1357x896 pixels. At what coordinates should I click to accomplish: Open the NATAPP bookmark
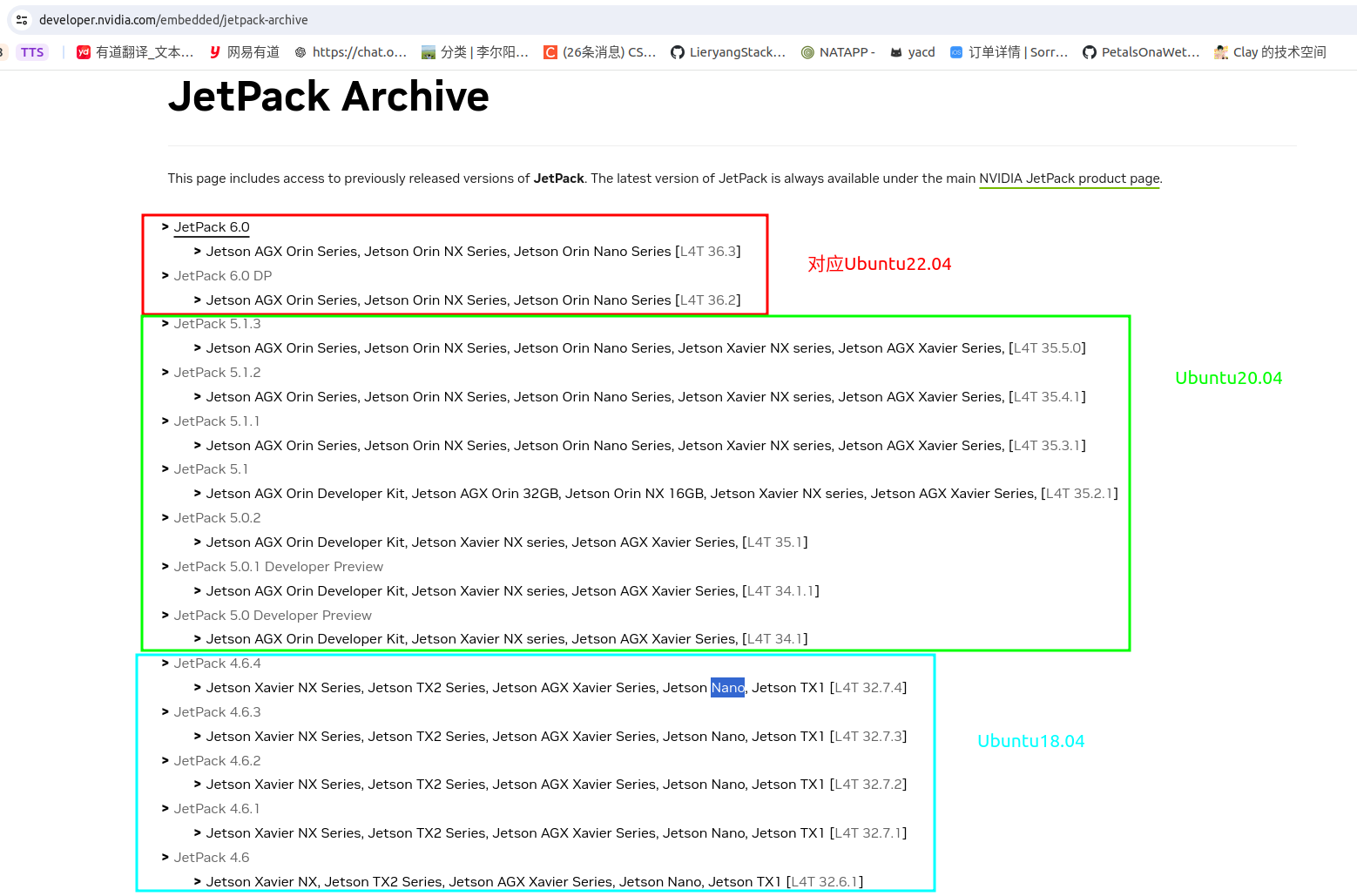click(x=838, y=52)
